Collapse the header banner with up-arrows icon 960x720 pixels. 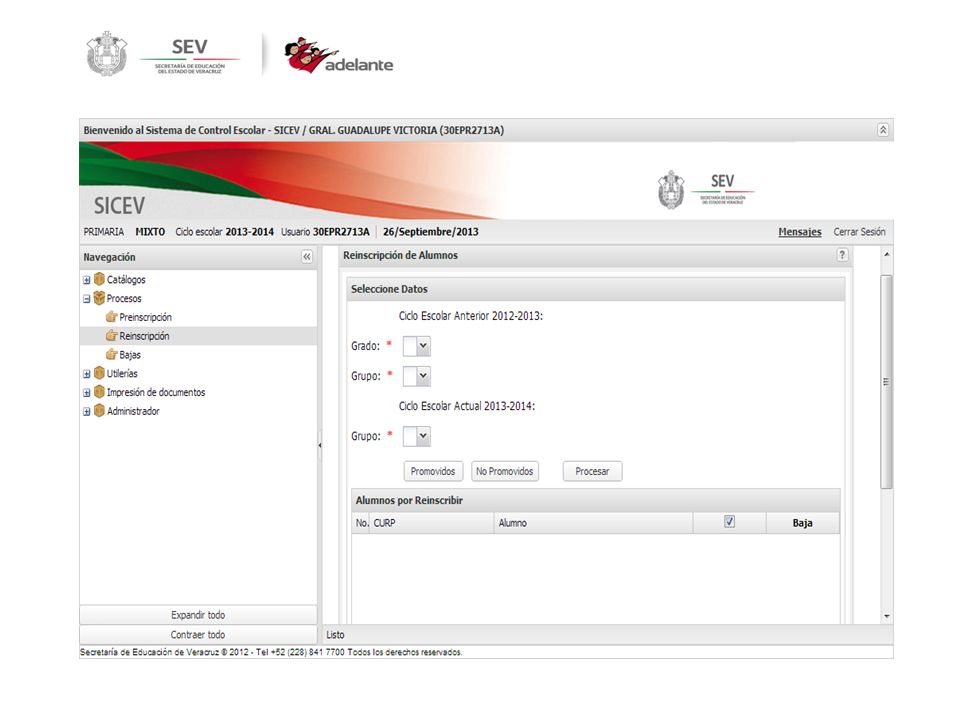[x=883, y=130]
